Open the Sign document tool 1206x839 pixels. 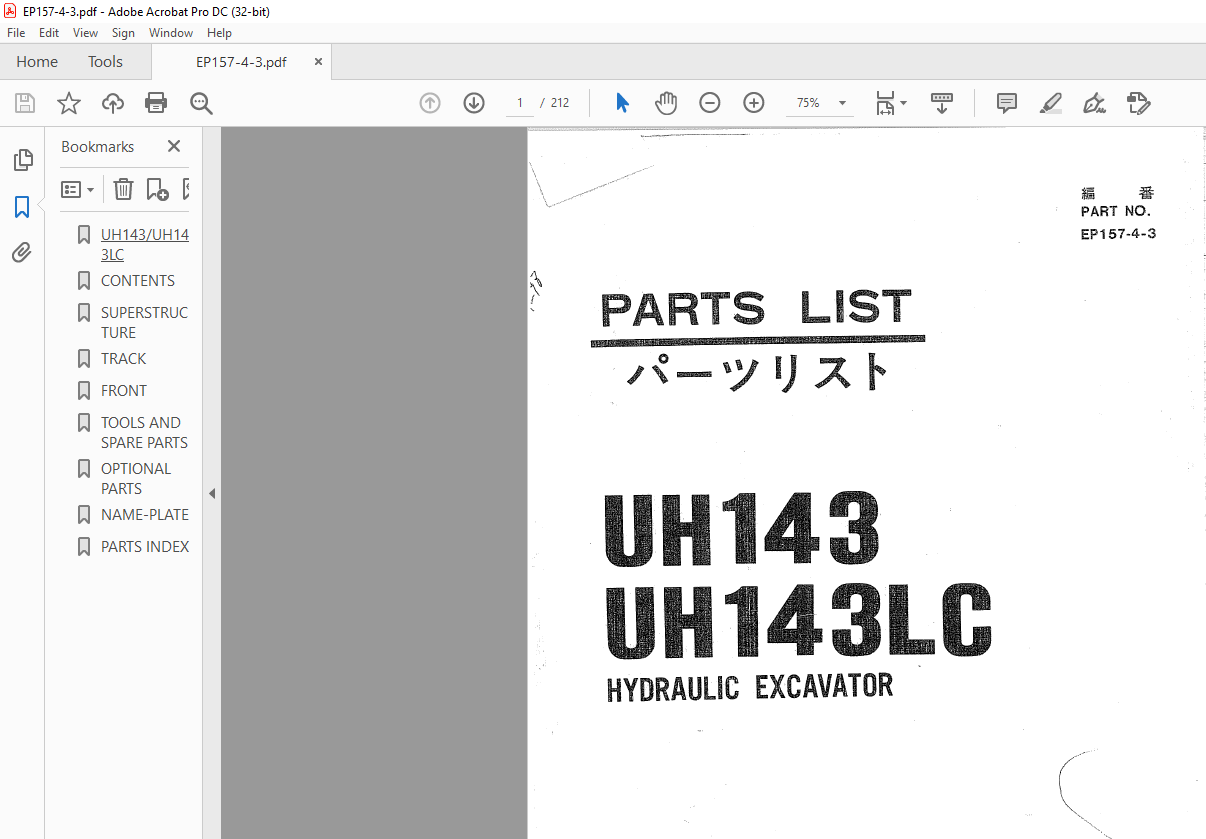pos(1094,103)
